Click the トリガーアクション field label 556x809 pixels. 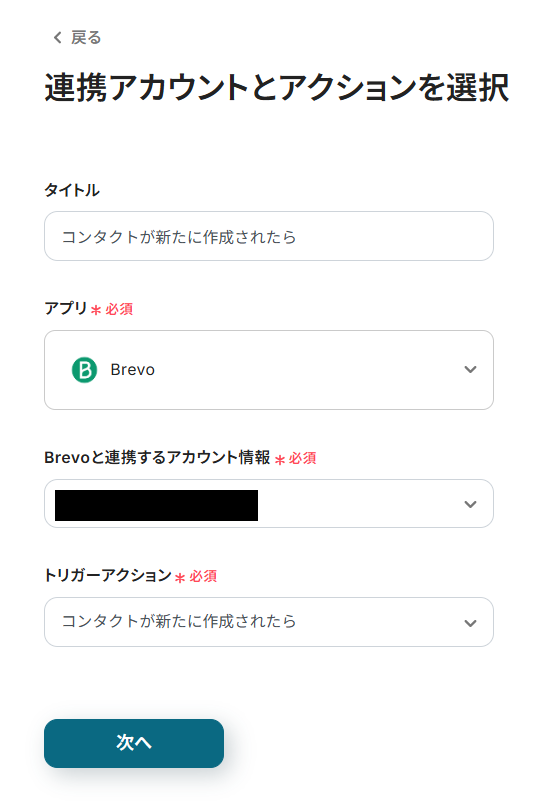pyautogui.click(x=108, y=575)
